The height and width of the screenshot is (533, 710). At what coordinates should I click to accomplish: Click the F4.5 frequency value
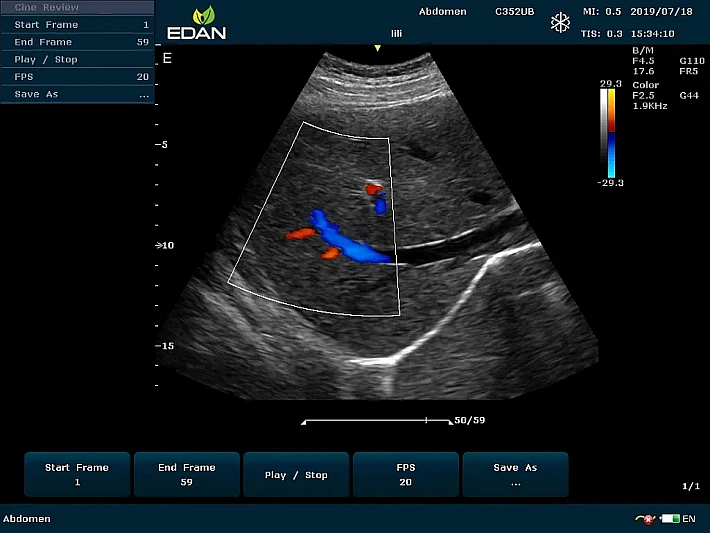click(x=643, y=61)
